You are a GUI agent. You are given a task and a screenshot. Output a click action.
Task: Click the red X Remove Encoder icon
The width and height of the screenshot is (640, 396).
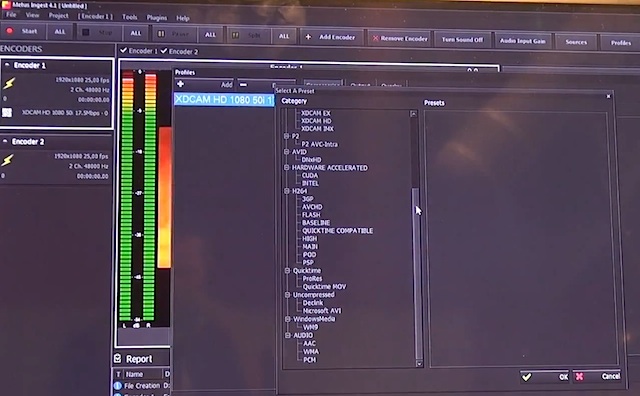(376, 38)
